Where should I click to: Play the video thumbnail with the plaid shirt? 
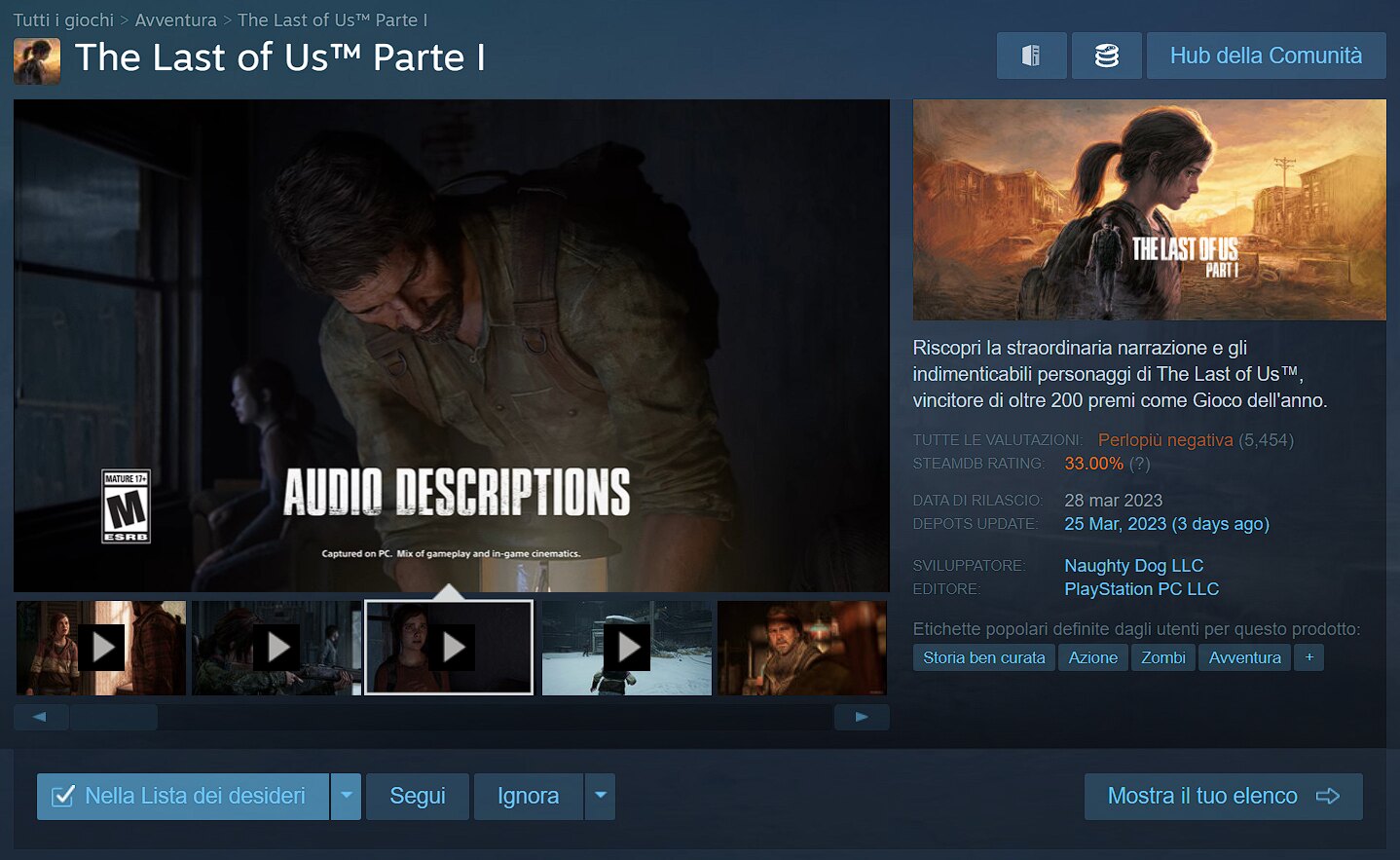[101, 648]
